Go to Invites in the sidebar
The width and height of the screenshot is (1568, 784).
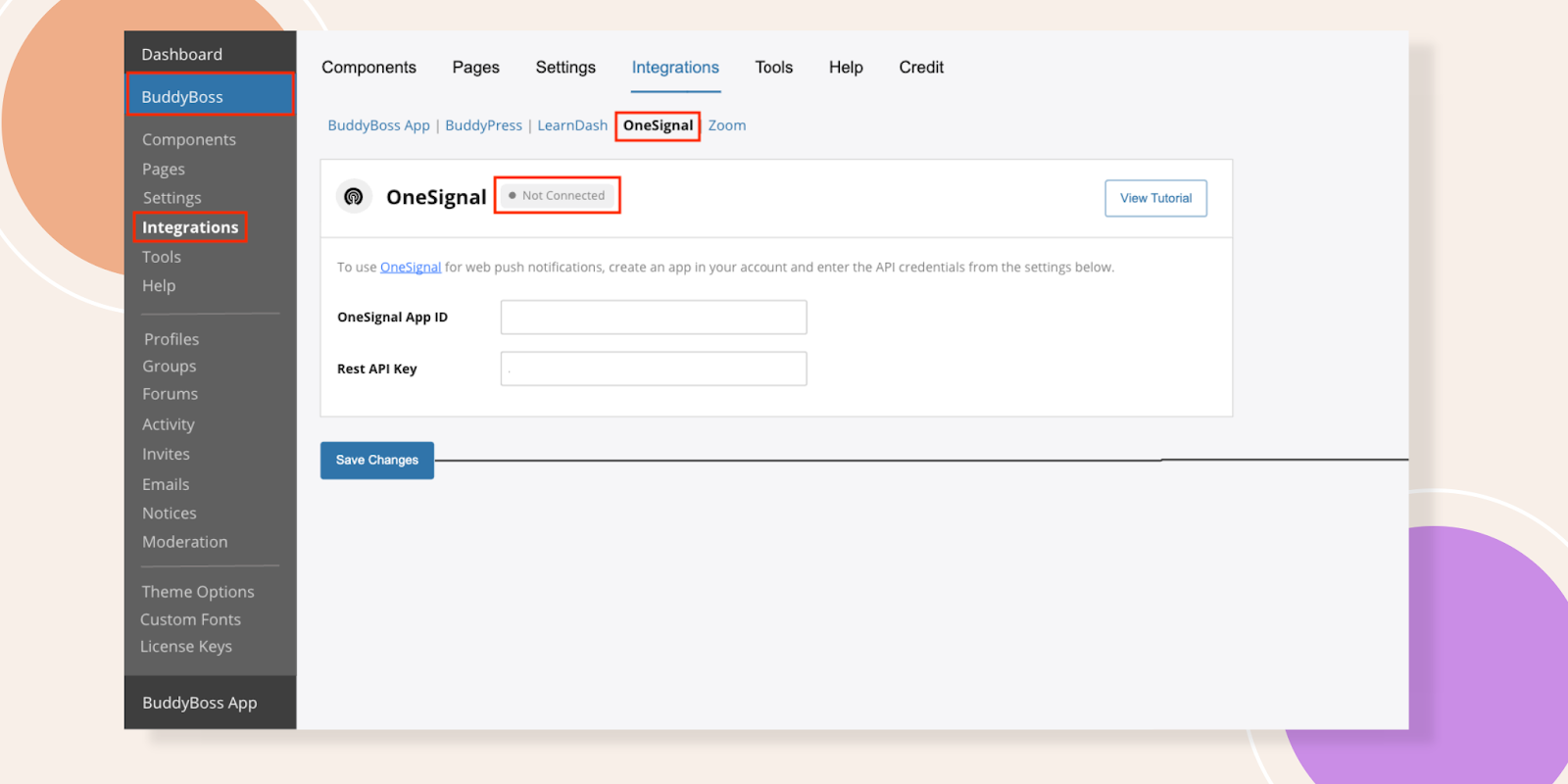tap(166, 454)
